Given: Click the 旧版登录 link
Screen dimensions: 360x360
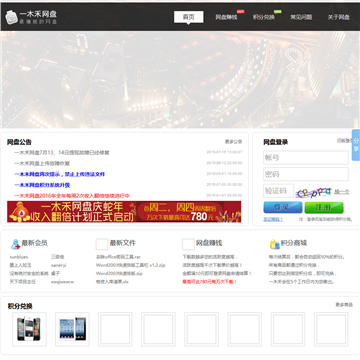Looking at the screenshot, I should click(x=344, y=141).
